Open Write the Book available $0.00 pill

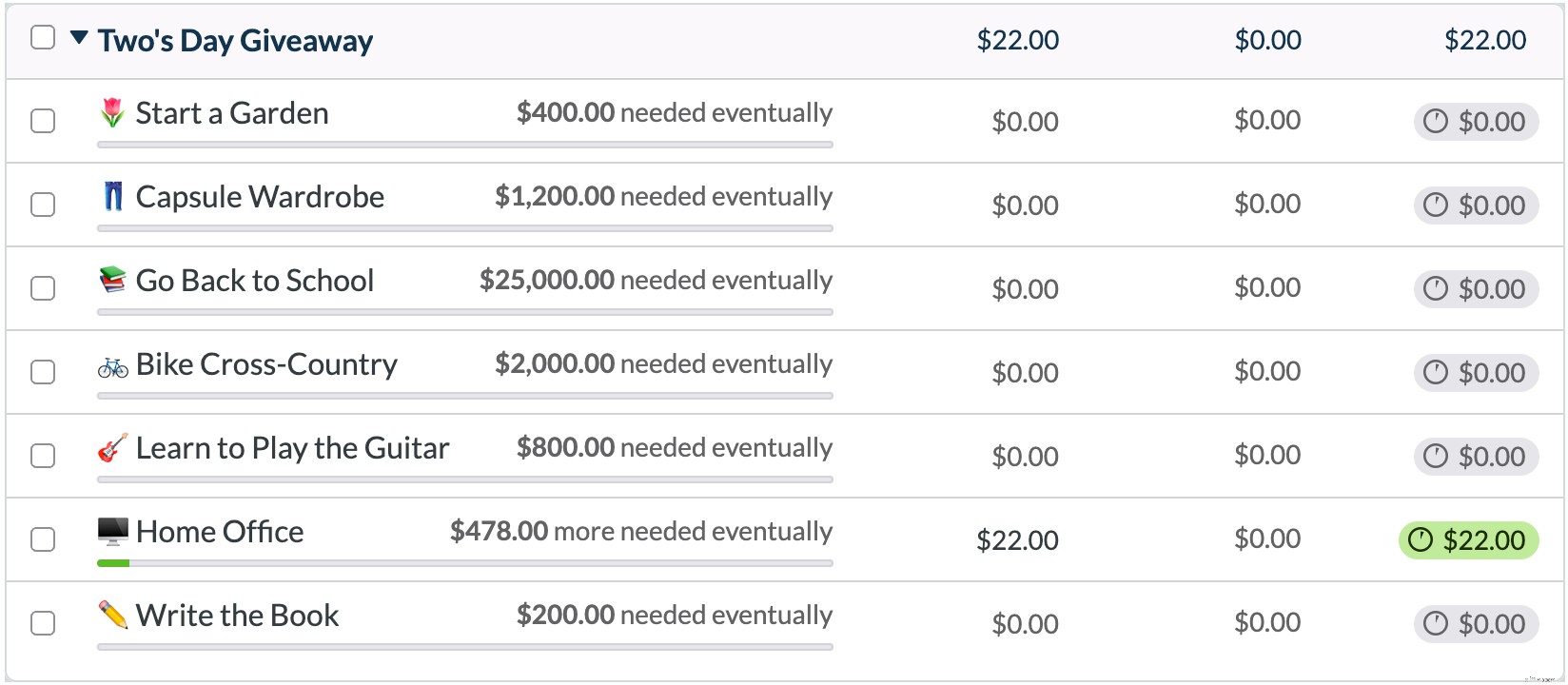click(x=1476, y=624)
